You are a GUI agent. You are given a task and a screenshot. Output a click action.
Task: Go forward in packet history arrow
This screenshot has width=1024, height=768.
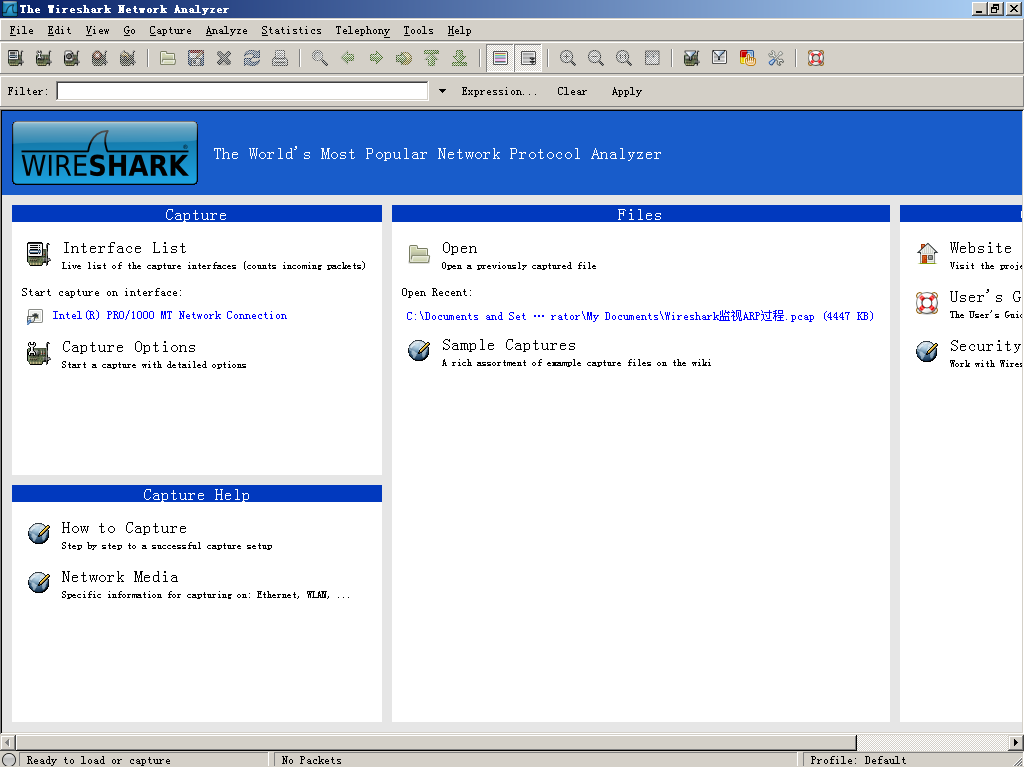coord(376,58)
